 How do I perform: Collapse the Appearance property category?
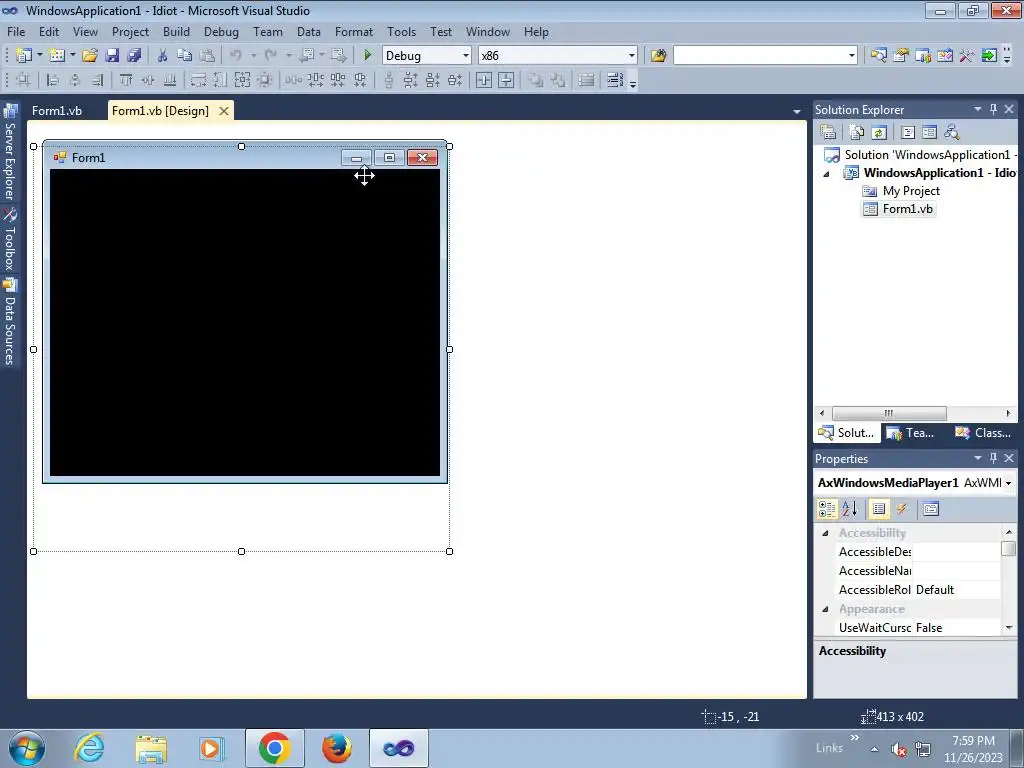coord(825,609)
